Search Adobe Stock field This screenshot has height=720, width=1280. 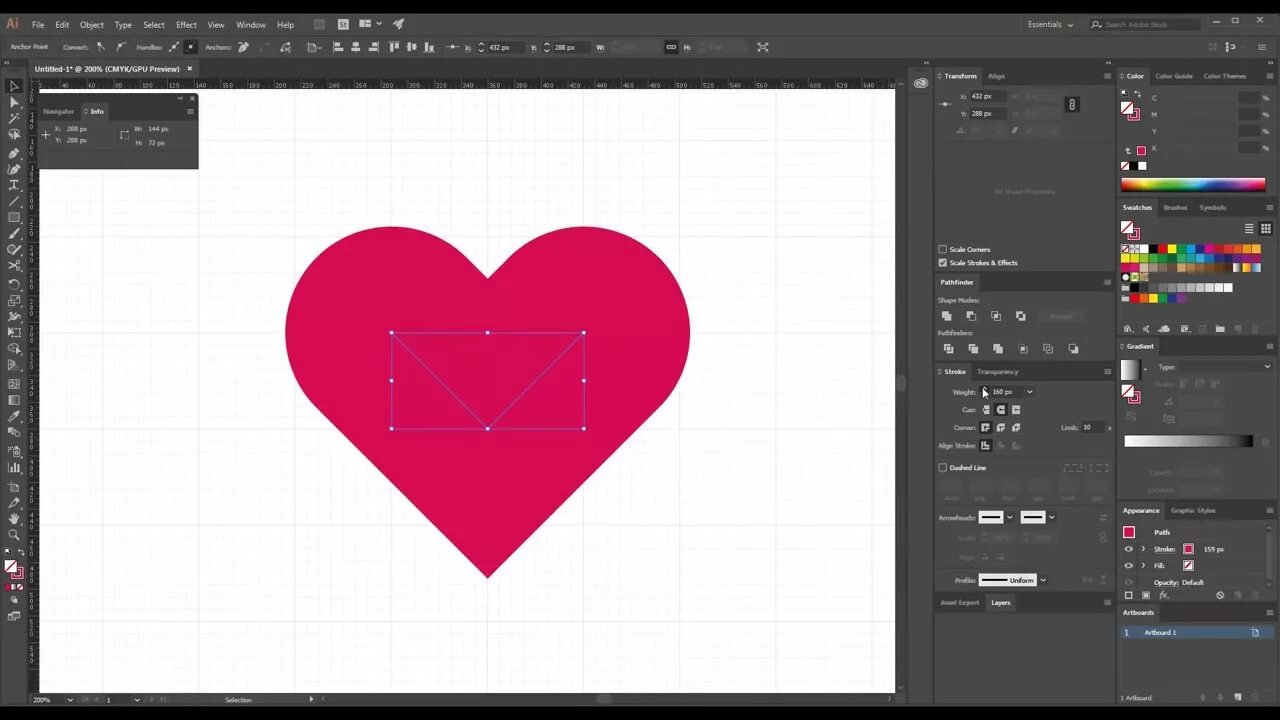1145,24
